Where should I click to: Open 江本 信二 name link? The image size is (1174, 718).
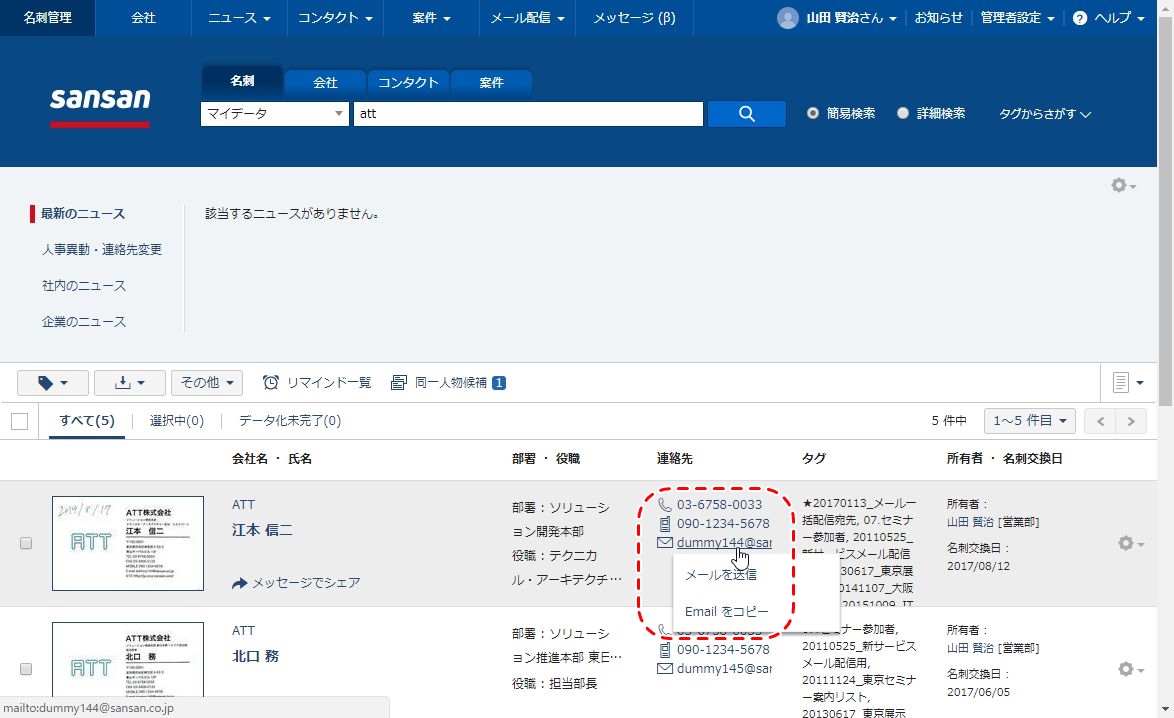[262, 530]
